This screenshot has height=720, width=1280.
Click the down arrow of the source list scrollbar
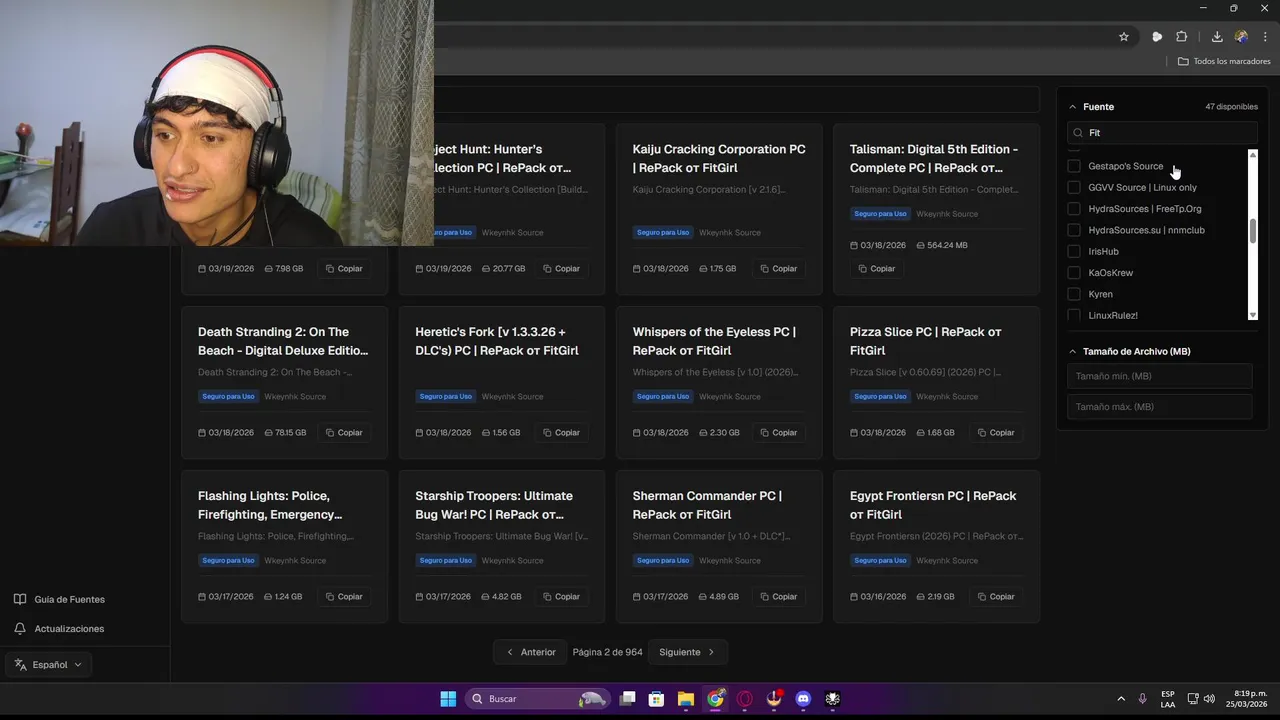[x=1253, y=316]
